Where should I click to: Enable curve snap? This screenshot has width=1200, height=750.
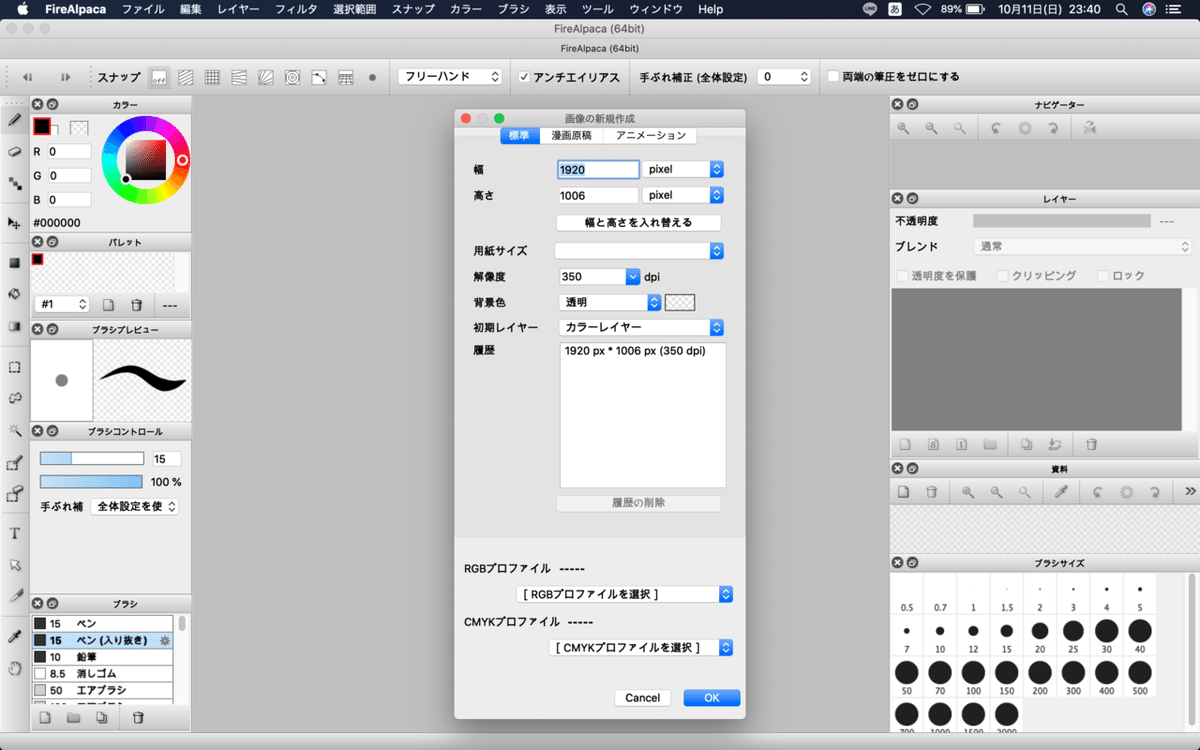pyautogui.click(x=319, y=77)
